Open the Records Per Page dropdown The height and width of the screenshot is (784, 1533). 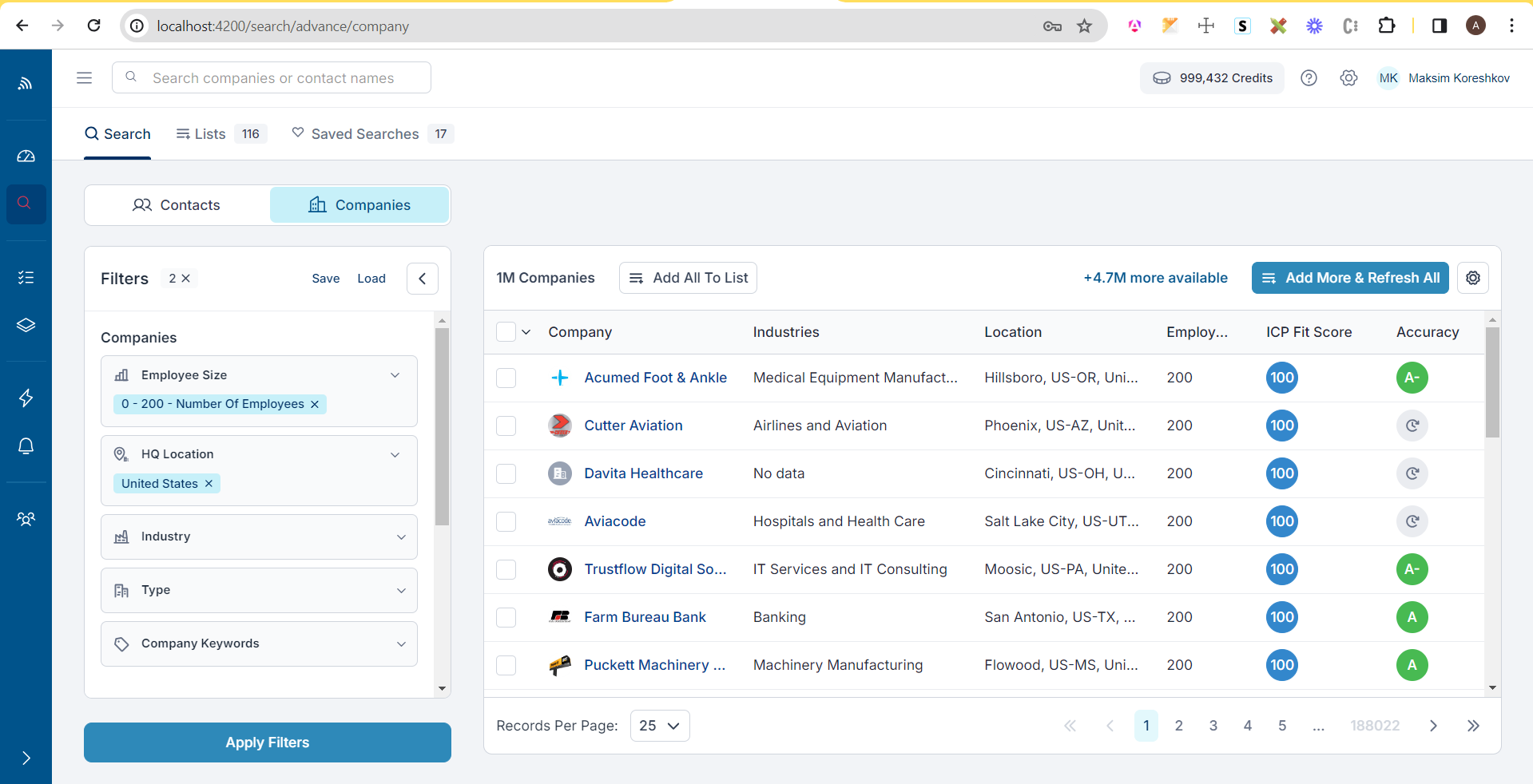coord(659,726)
